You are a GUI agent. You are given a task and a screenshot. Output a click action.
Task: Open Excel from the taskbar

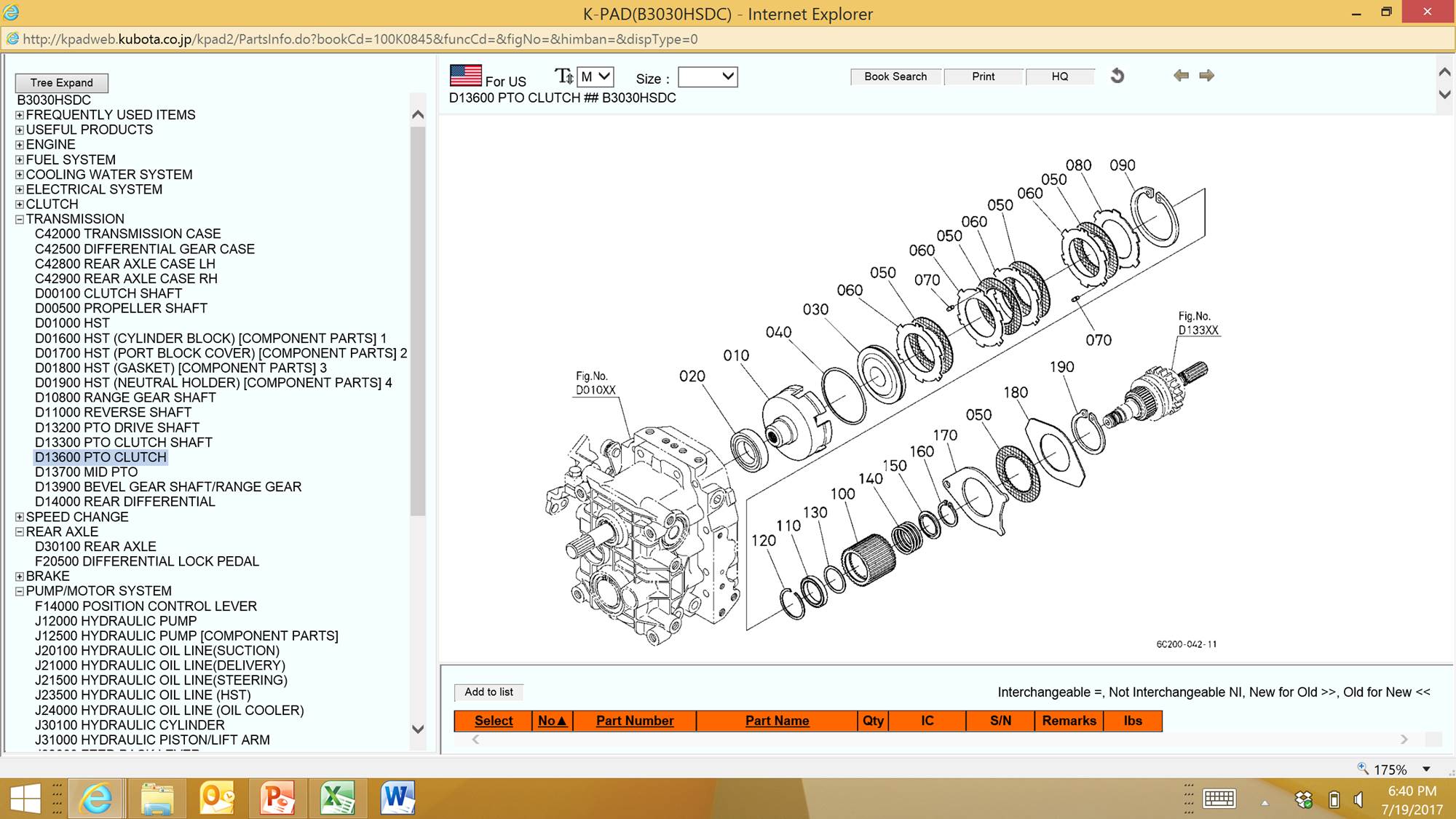pos(338,799)
